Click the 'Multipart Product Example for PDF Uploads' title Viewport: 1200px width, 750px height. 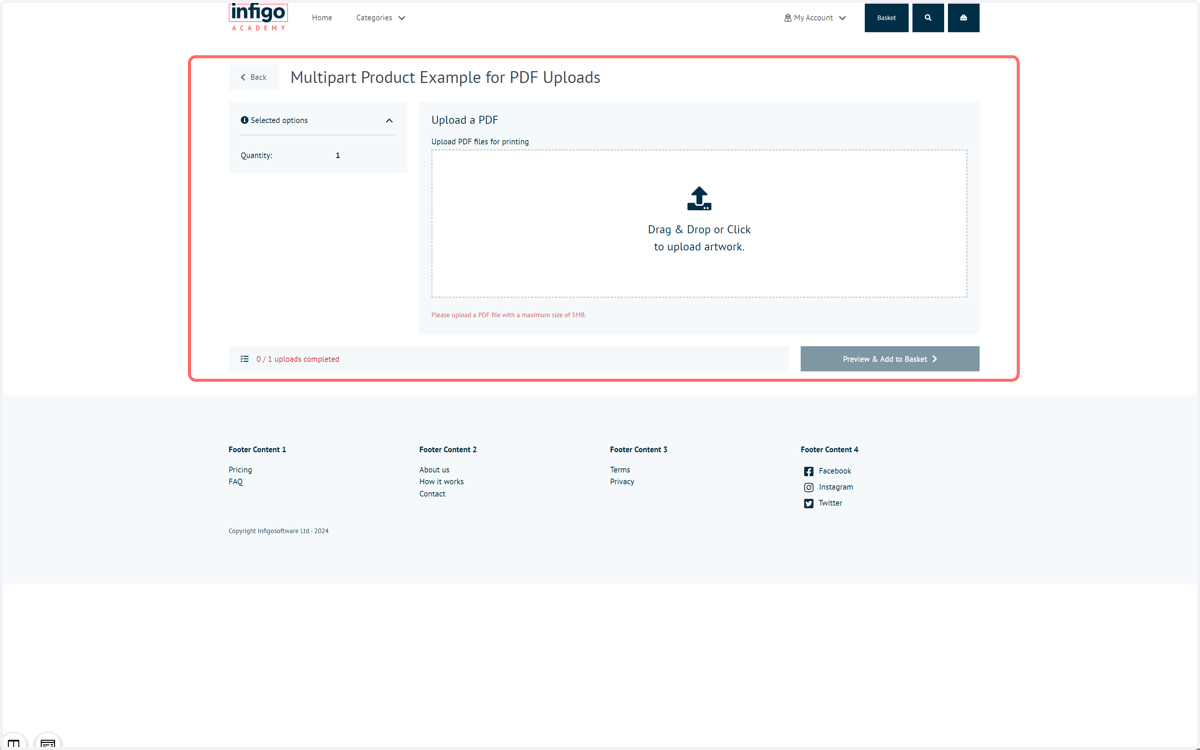(445, 78)
